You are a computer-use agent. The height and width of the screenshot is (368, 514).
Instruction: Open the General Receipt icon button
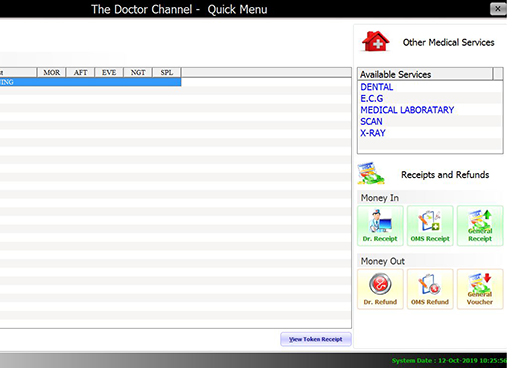coord(480,226)
